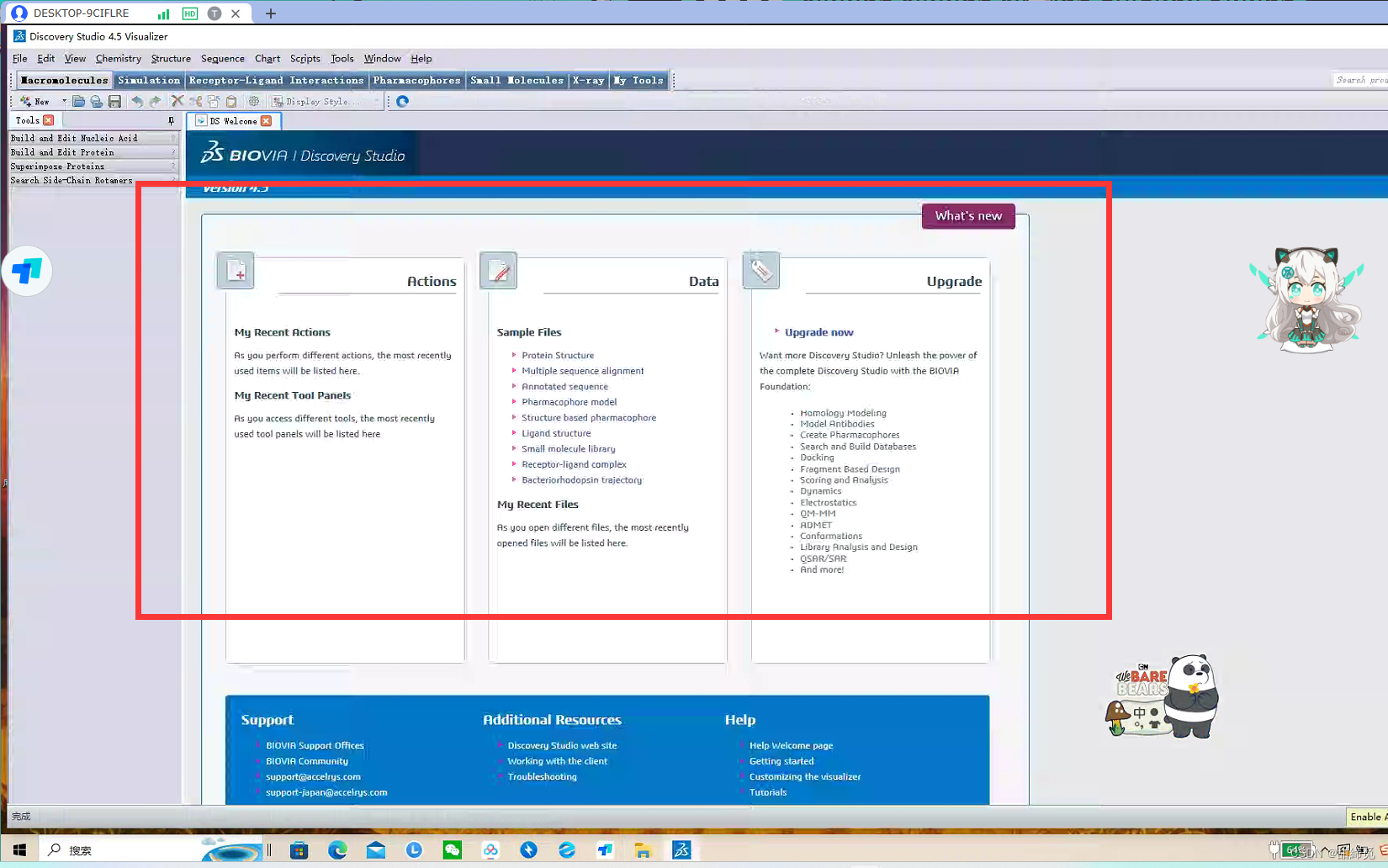The width and height of the screenshot is (1388, 868).
Task: Click the New document icon in toolbar
Action: [26, 102]
